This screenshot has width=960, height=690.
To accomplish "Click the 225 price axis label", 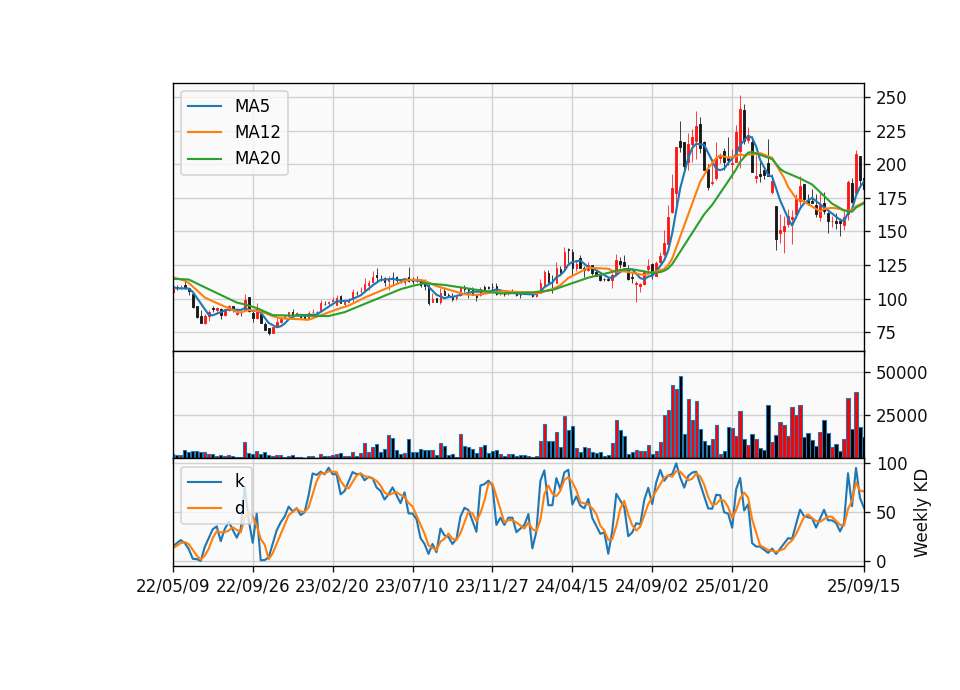I will [x=891, y=132].
